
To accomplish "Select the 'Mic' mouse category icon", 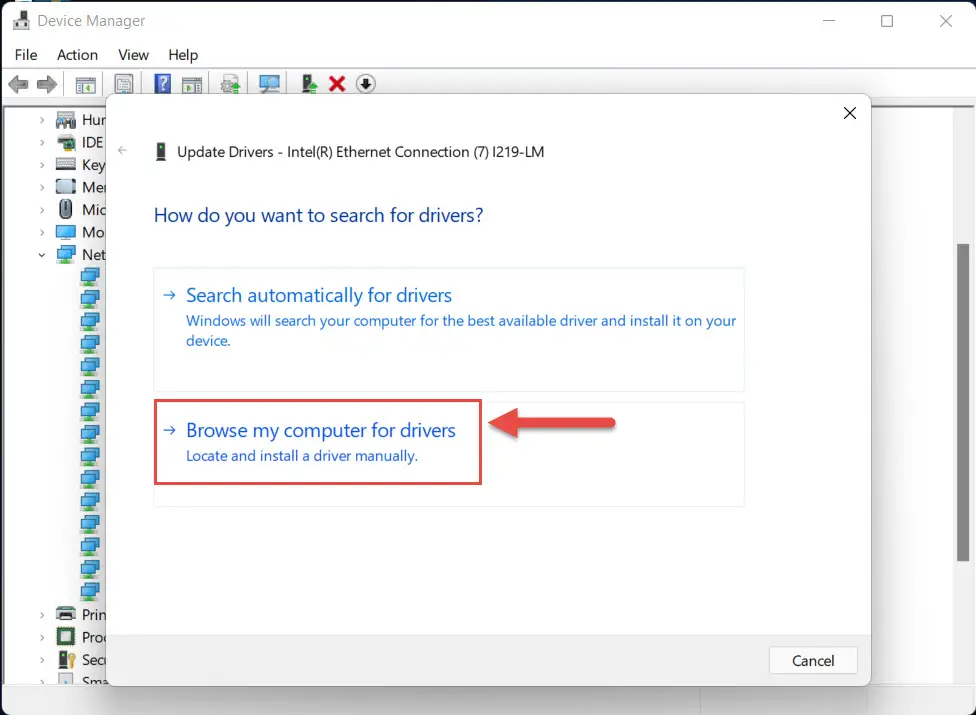I will pos(65,209).
